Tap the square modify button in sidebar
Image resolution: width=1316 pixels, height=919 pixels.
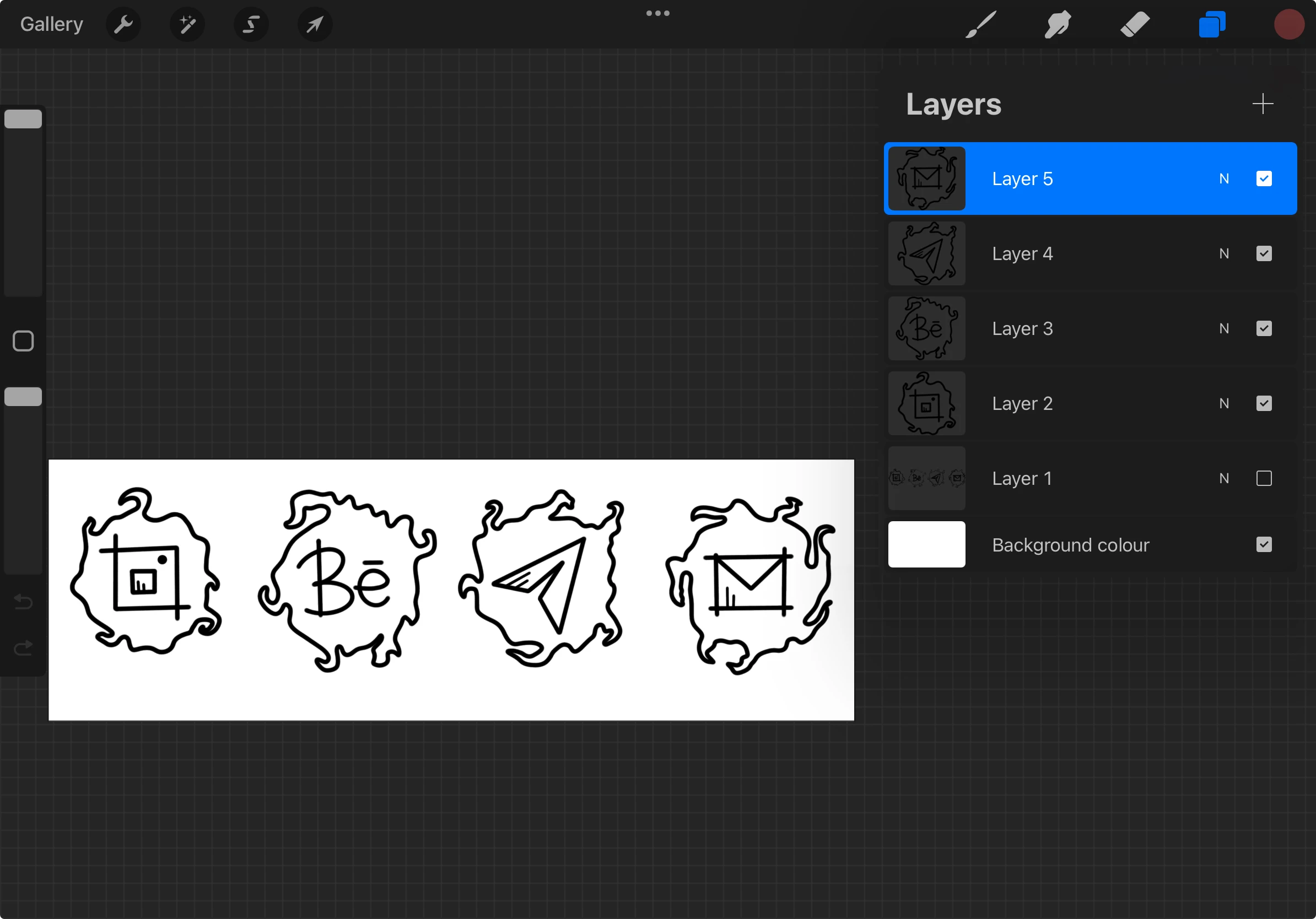point(23,341)
